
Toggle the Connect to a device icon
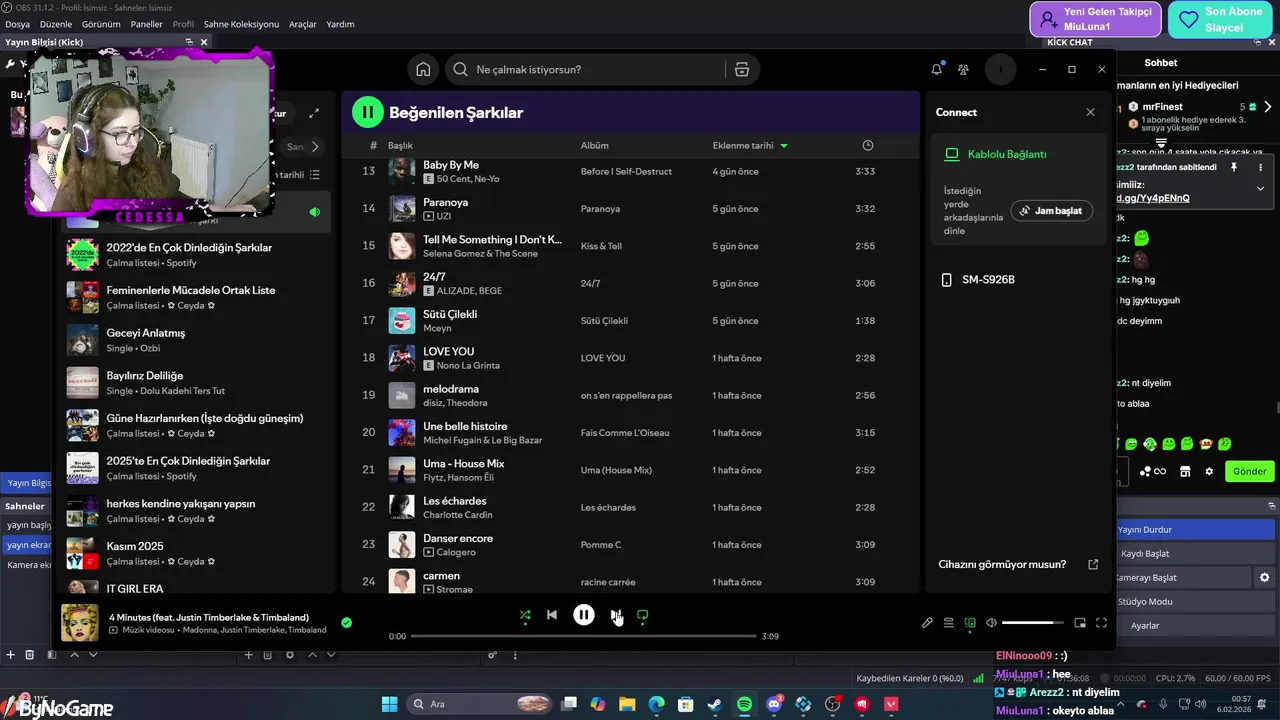click(970, 623)
